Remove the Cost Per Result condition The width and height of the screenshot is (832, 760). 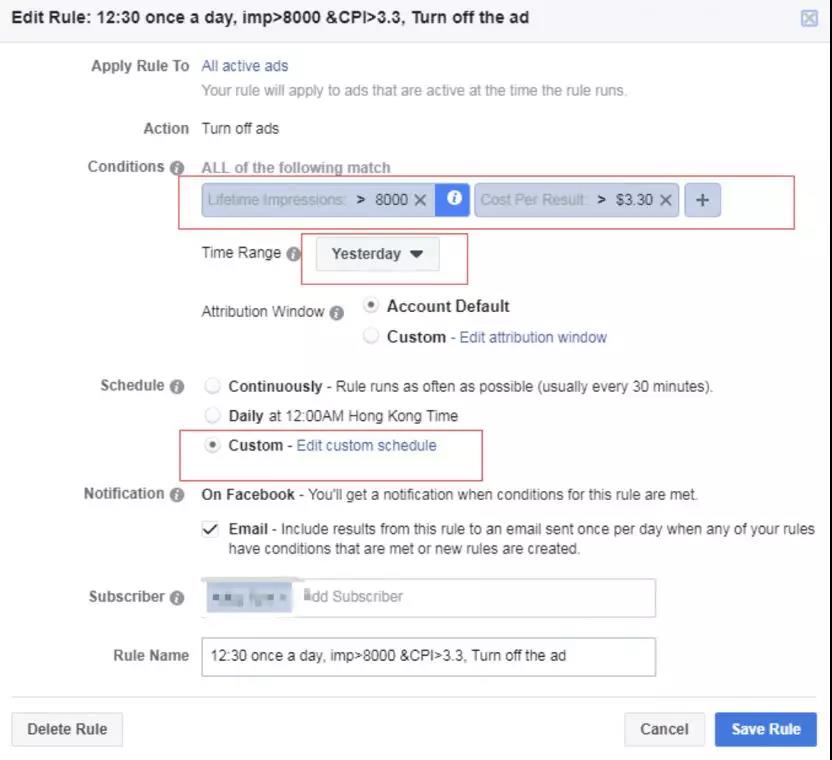tap(665, 200)
